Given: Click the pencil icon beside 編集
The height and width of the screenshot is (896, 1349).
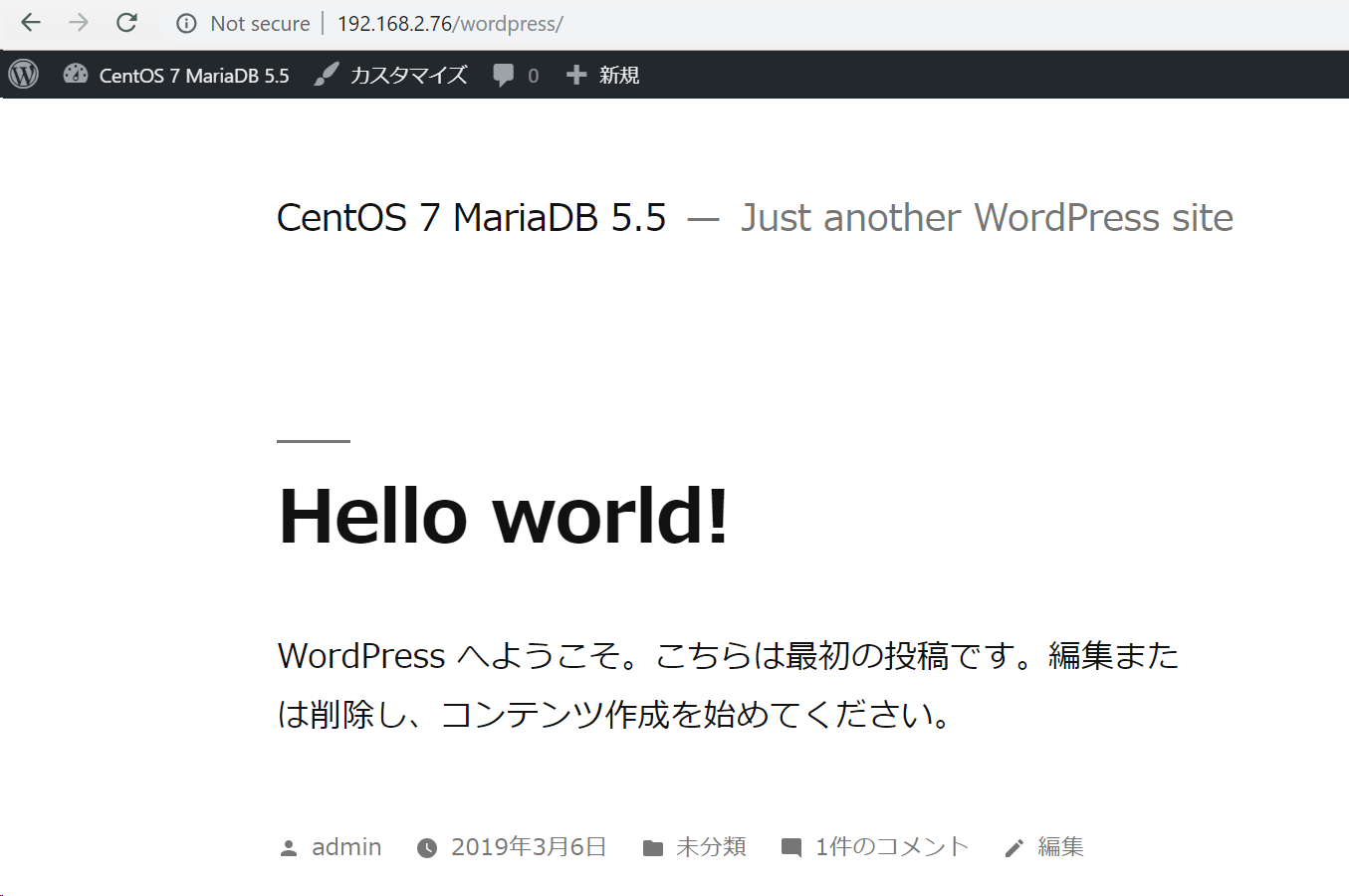Looking at the screenshot, I should pyautogui.click(x=1013, y=848).
